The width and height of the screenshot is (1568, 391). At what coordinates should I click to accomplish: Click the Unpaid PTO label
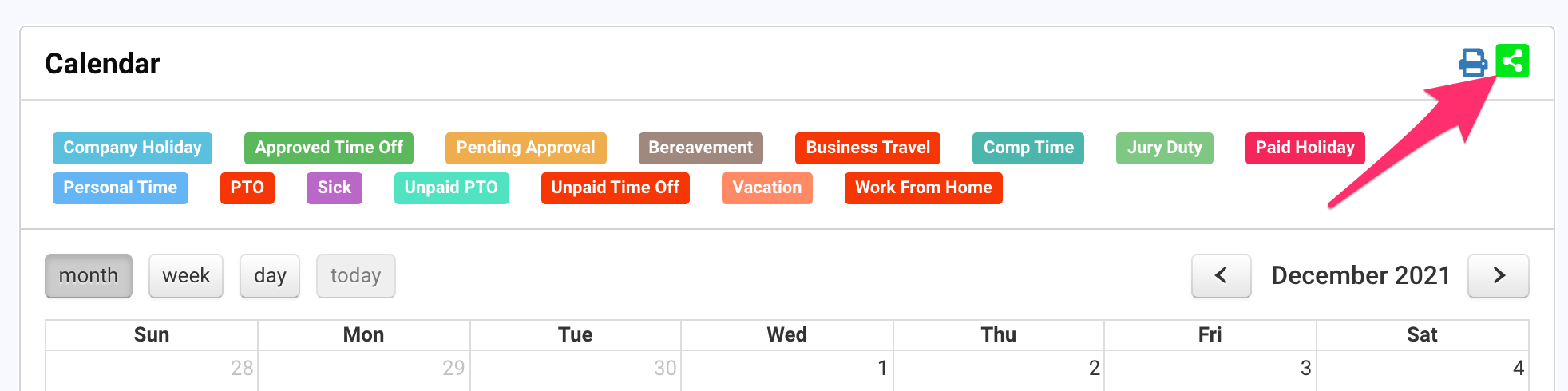[452, 188]
